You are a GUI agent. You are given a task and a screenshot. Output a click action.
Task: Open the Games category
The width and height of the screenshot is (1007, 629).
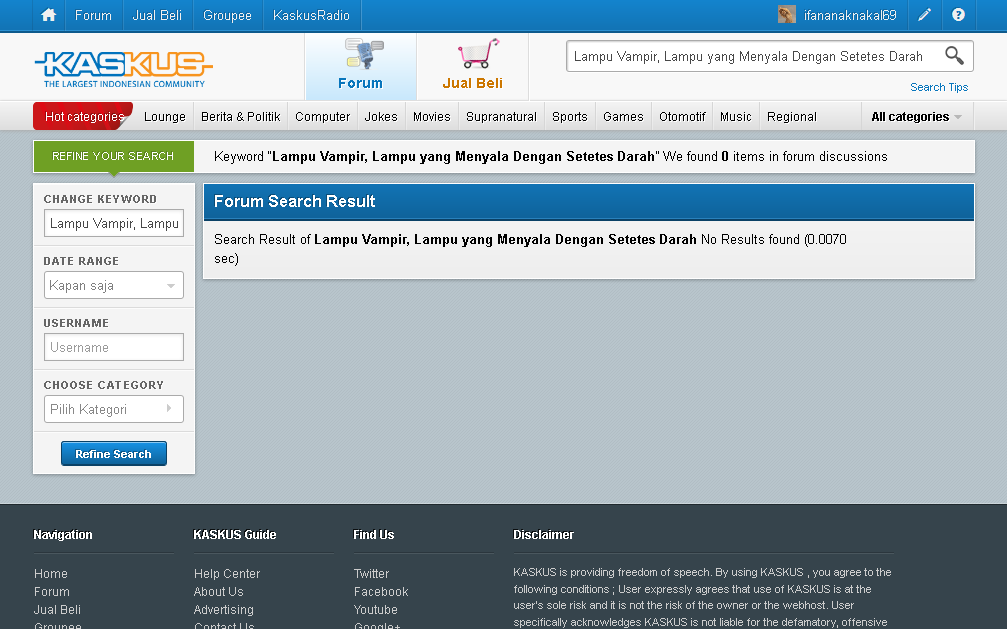pyautogui.click(x=623, y=117)
